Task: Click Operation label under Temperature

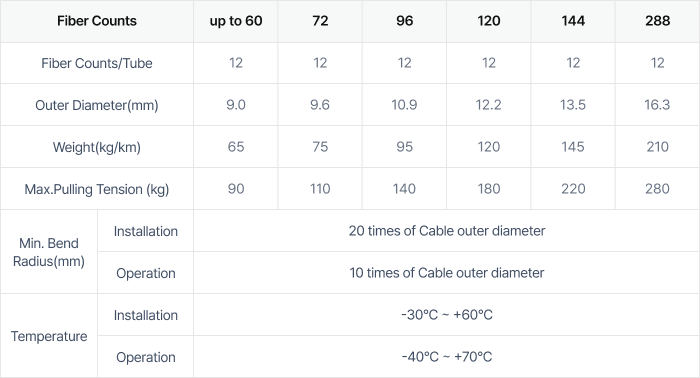Action: (146, 357)
